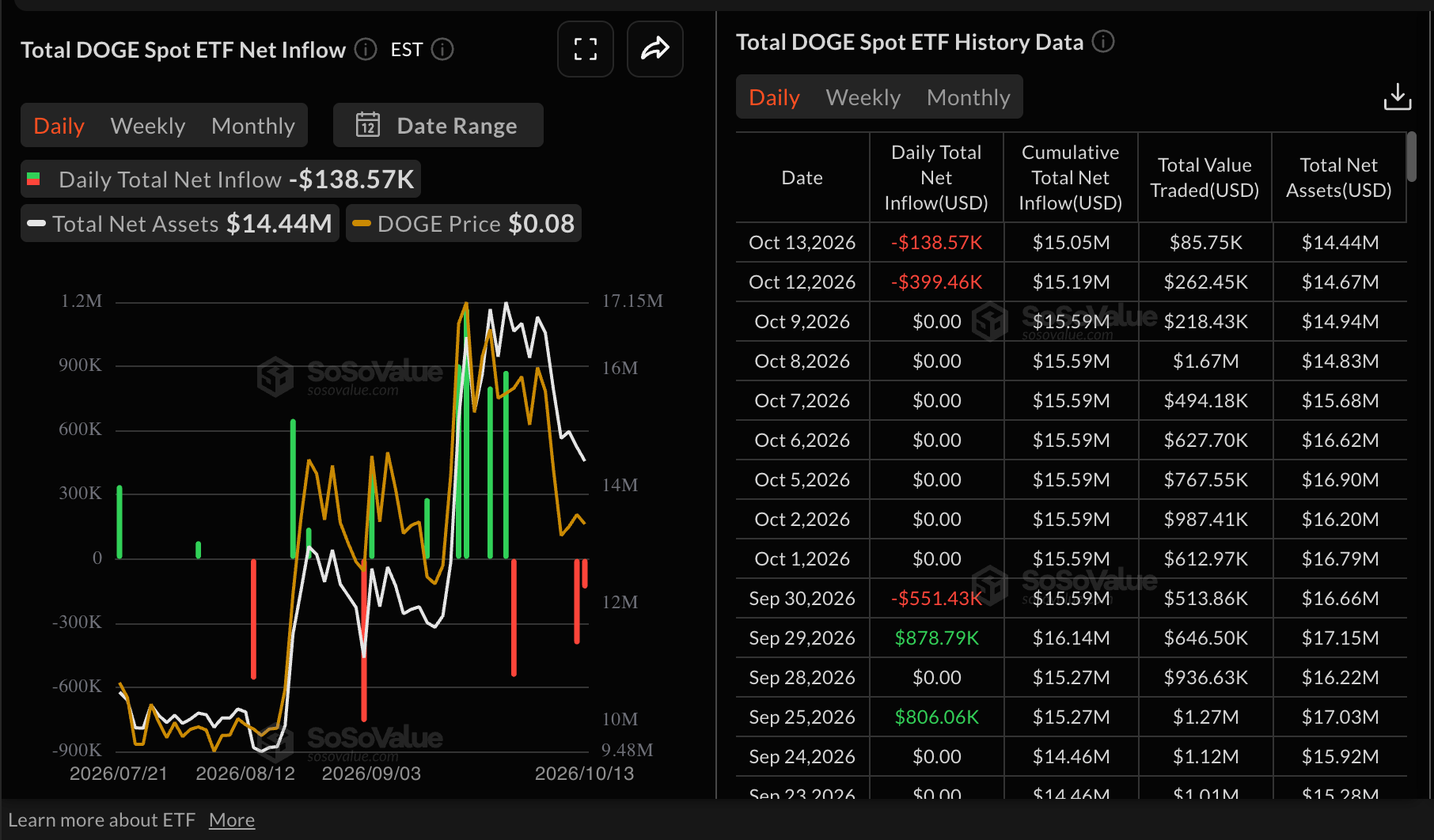The width and height of the screenshot is (1434, 840).
Task: Click the $878.79K inflow value
Action: [937, 638]
